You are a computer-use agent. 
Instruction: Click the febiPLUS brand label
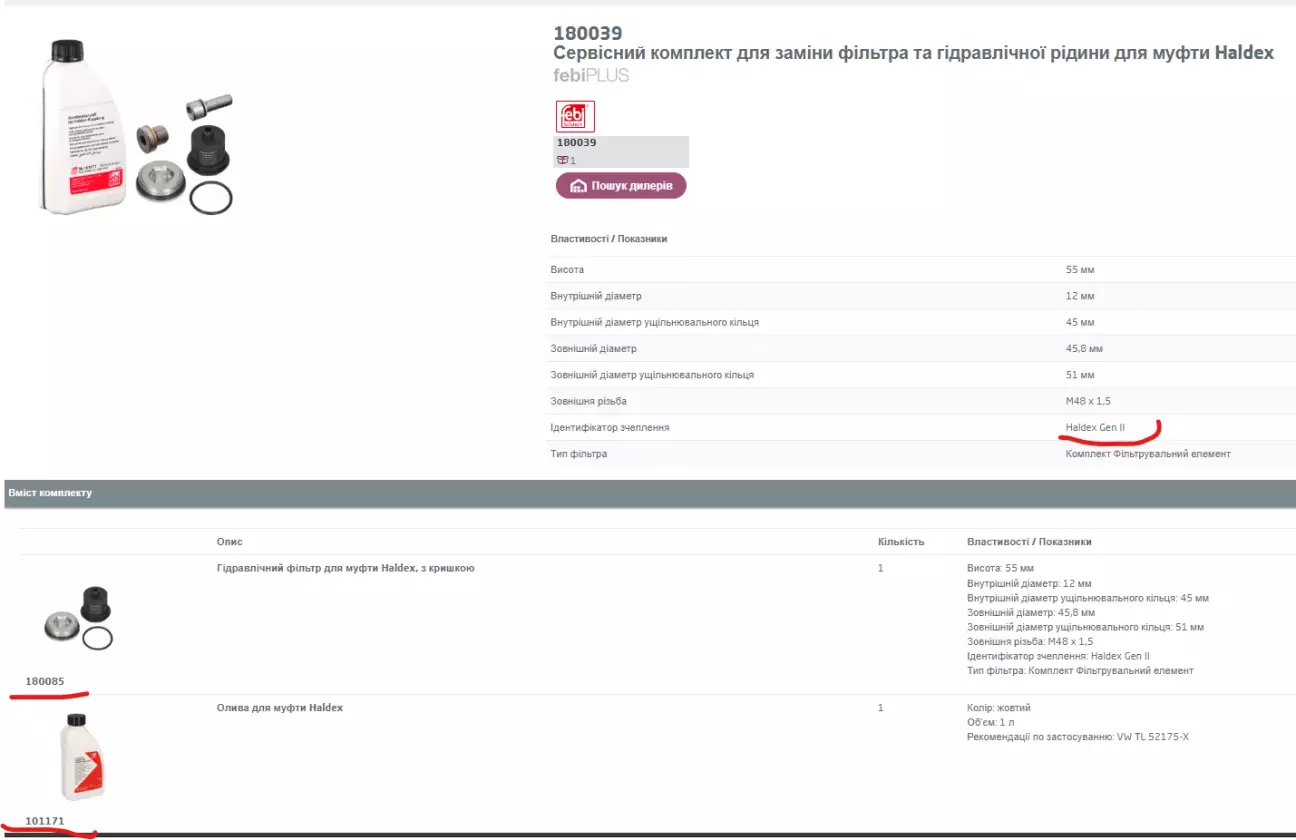(591, 75)
